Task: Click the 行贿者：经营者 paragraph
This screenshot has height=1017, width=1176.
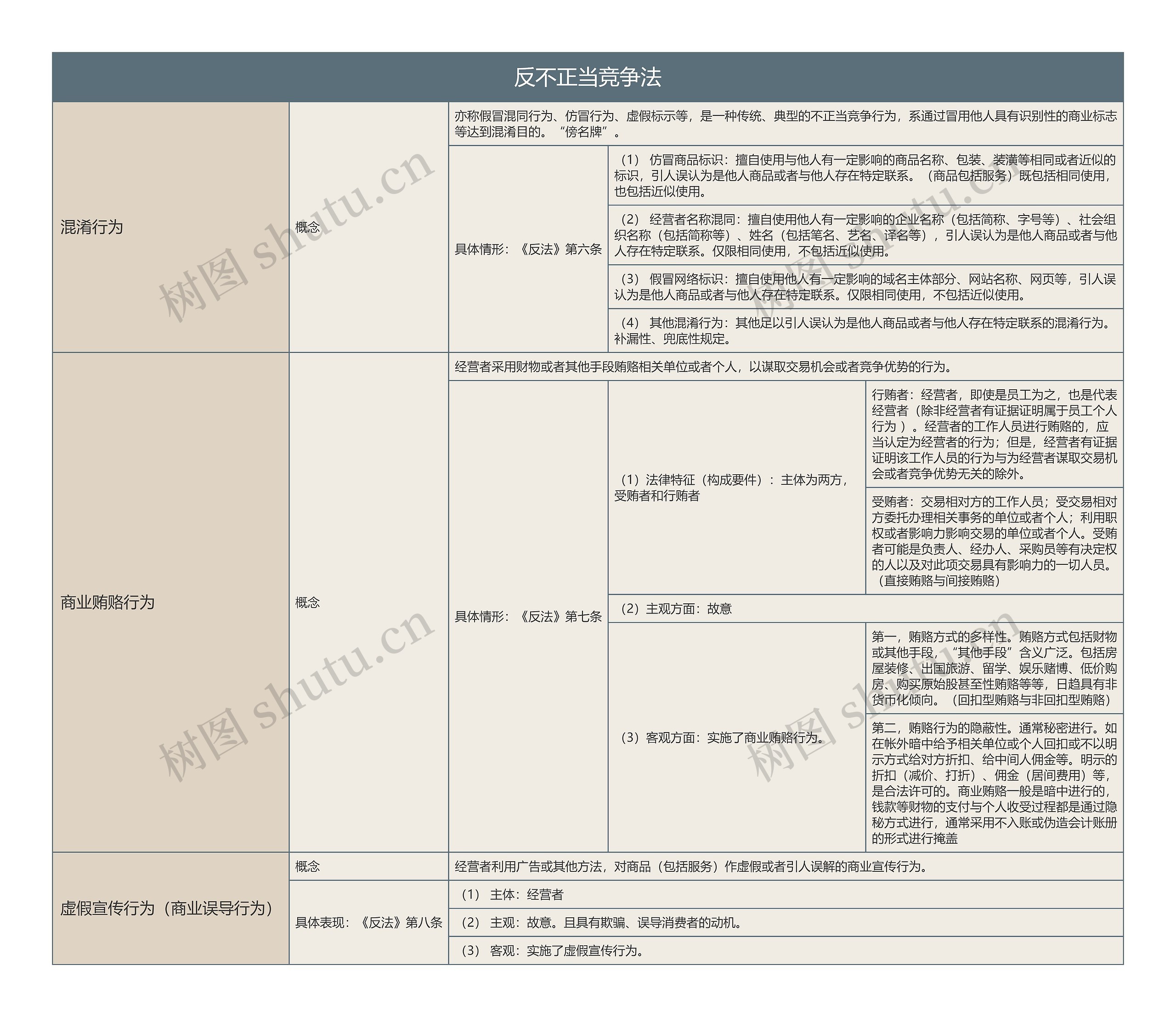Action: (995, 434)
